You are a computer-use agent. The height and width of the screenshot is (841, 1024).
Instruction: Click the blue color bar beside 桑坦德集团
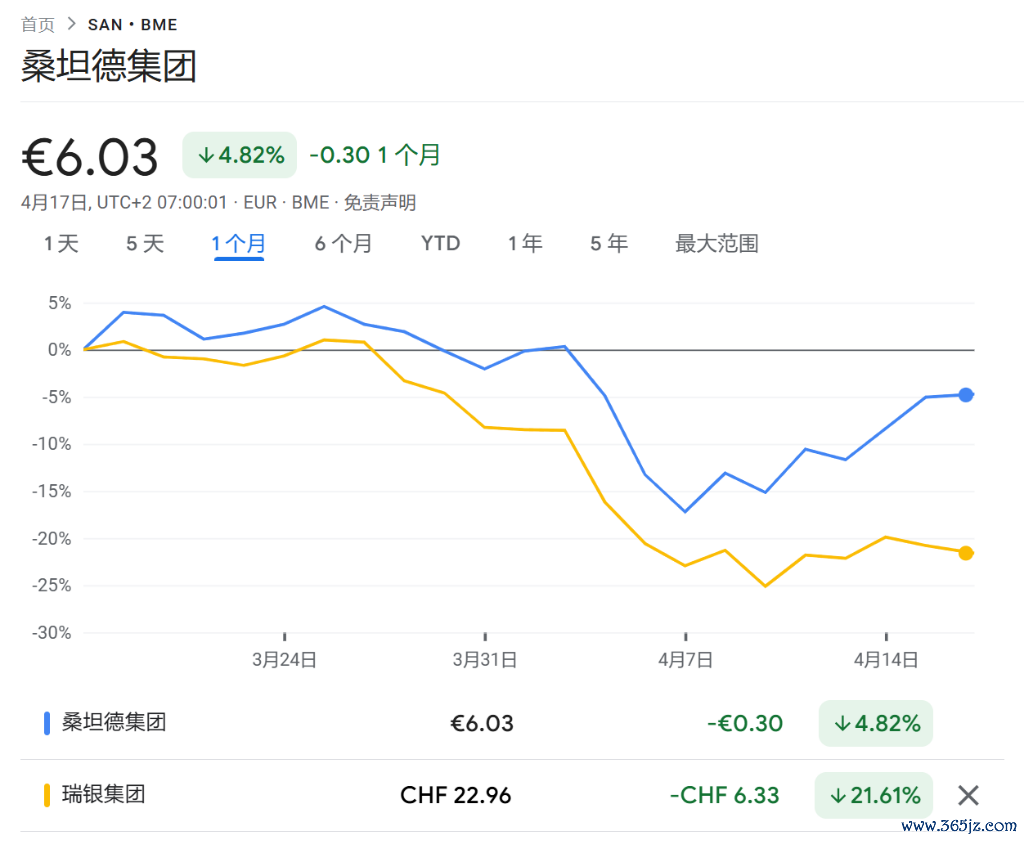pos(46,723)
